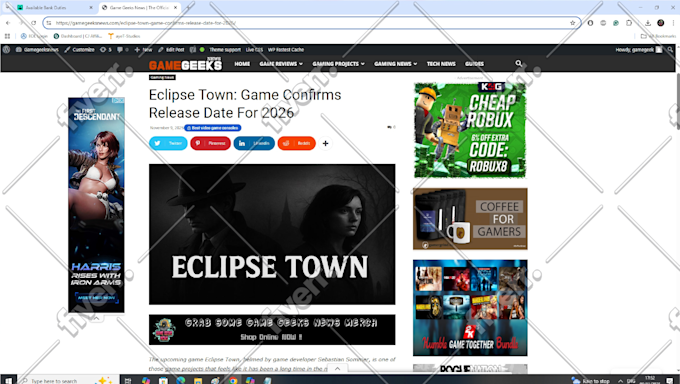This screenshot has height=384, width=680.
Task: Open File Explorer from the taskbar
Action: pyautogui.click(x=198, y=381)
